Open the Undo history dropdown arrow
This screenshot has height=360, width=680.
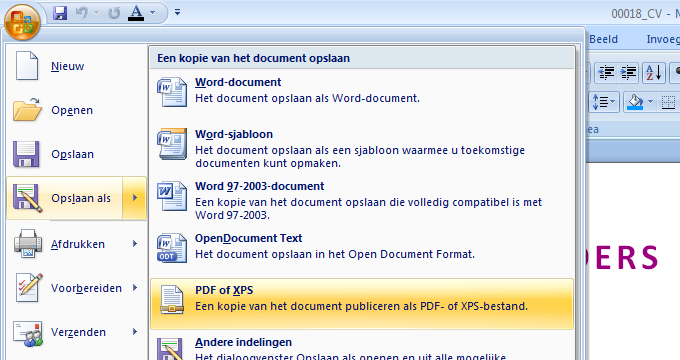click(97, 13)
